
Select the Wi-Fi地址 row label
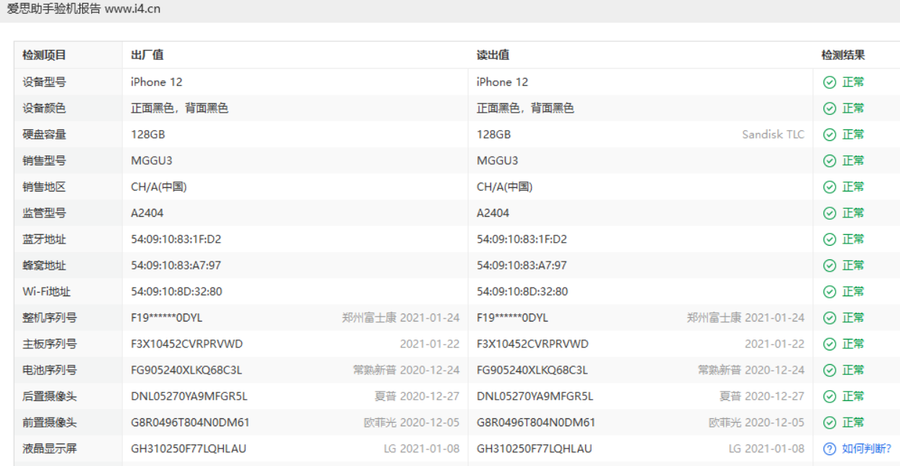point(46,292)
